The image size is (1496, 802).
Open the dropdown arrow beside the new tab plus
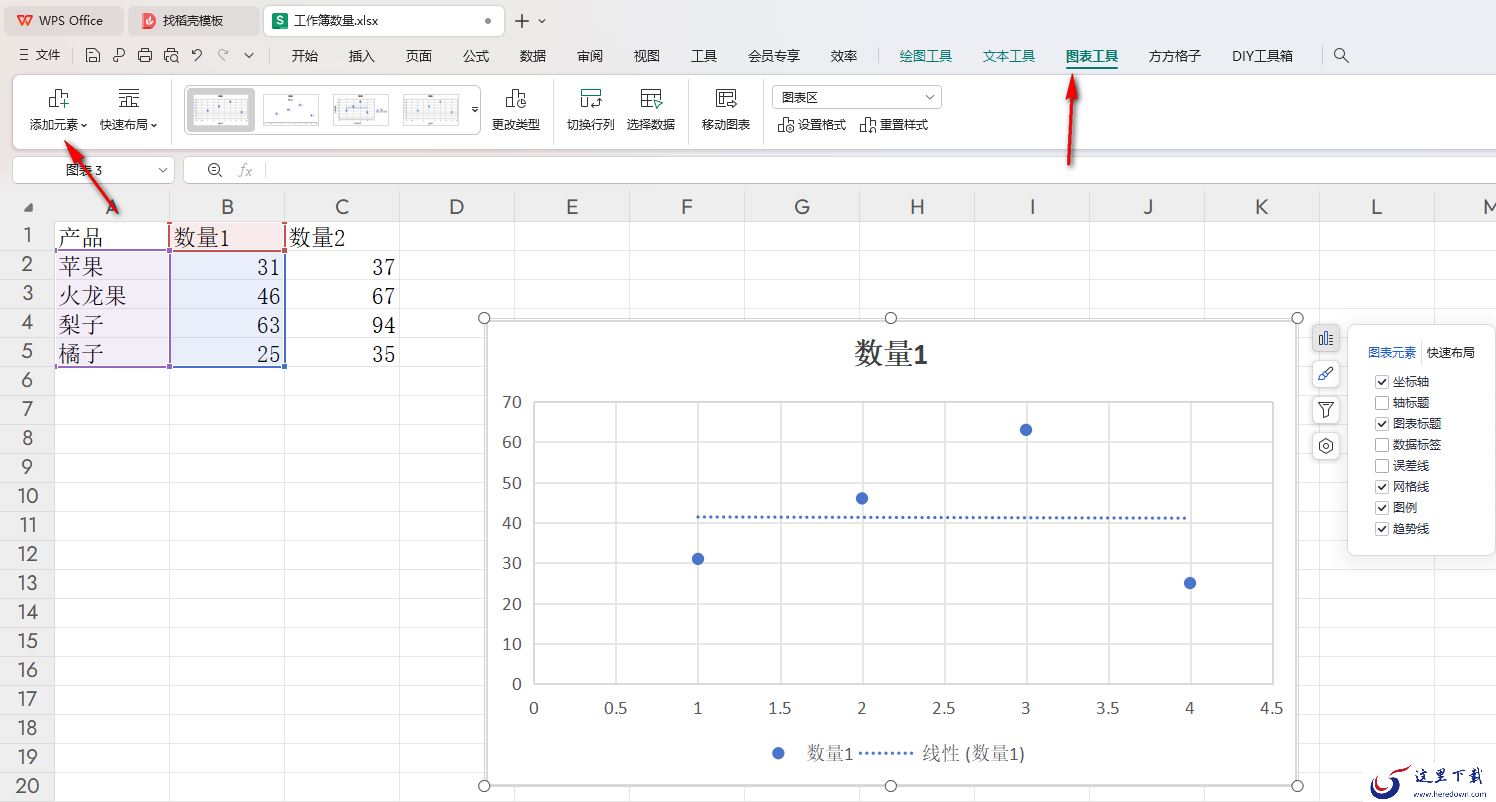coord(542,21)
